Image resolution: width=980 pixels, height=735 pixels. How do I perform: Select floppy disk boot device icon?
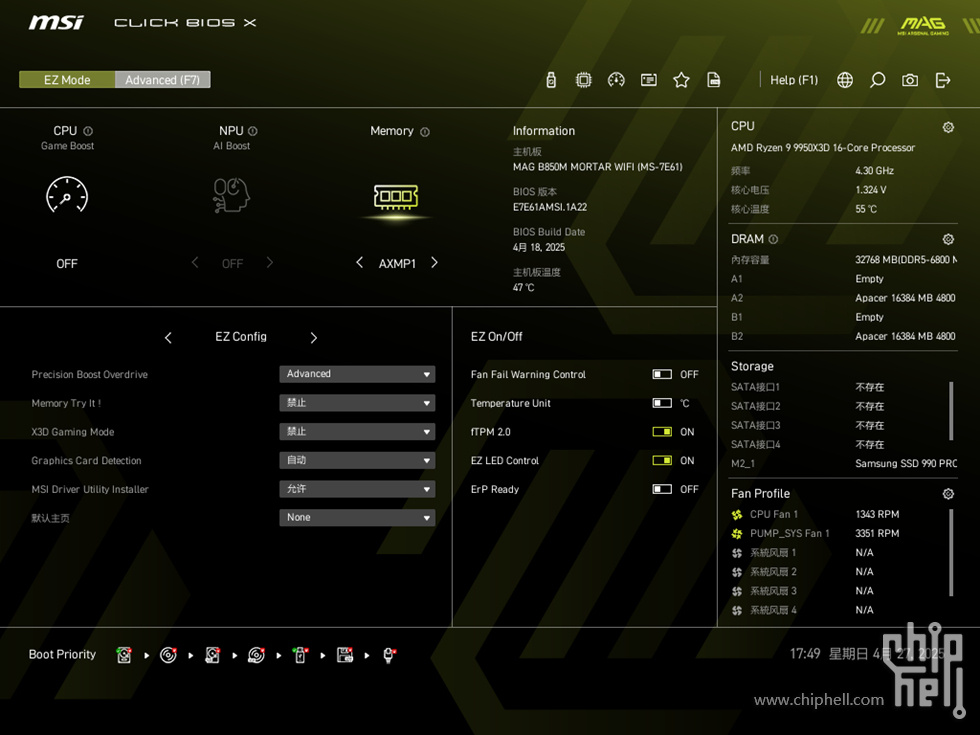click(x=344, y=655)
